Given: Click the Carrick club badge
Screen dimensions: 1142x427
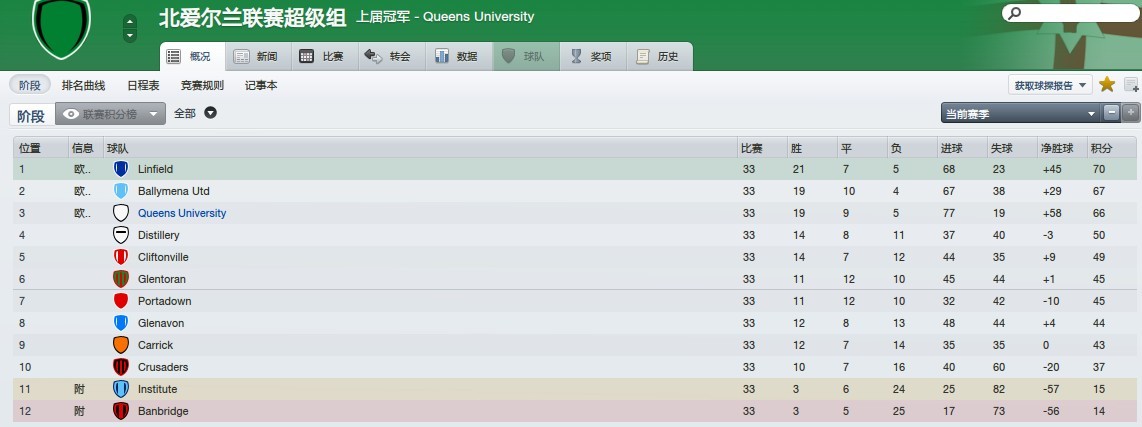Looking at the screenshot, I should tap(121, 345).
